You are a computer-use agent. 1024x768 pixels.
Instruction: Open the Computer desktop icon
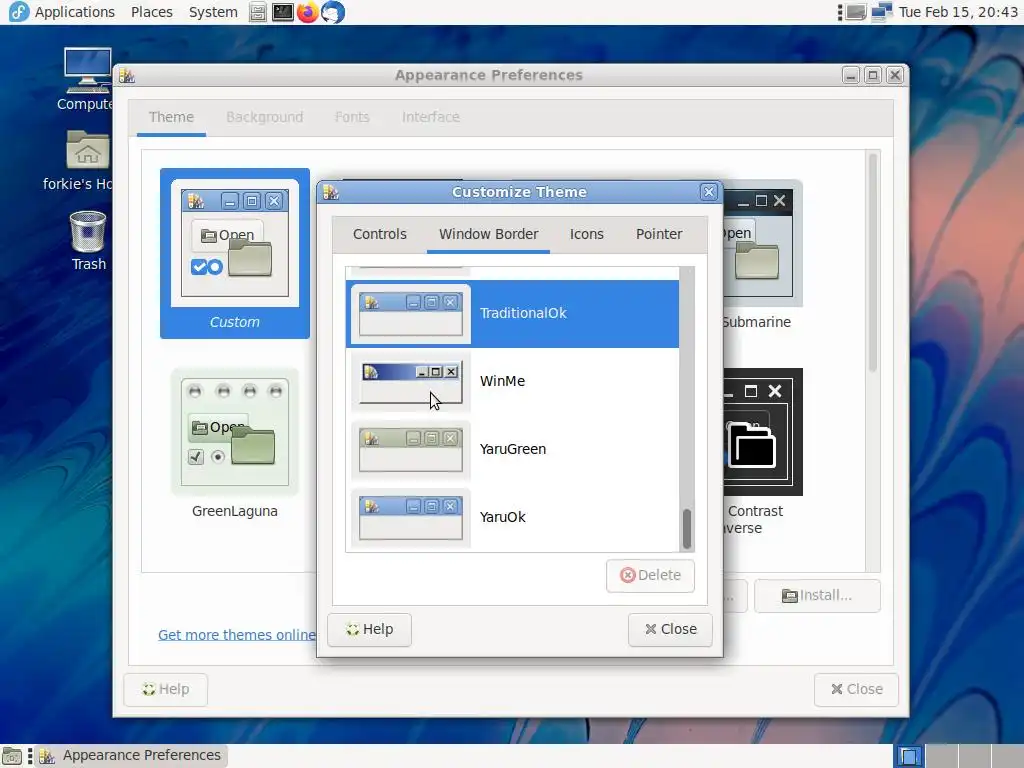click(87, 79)
